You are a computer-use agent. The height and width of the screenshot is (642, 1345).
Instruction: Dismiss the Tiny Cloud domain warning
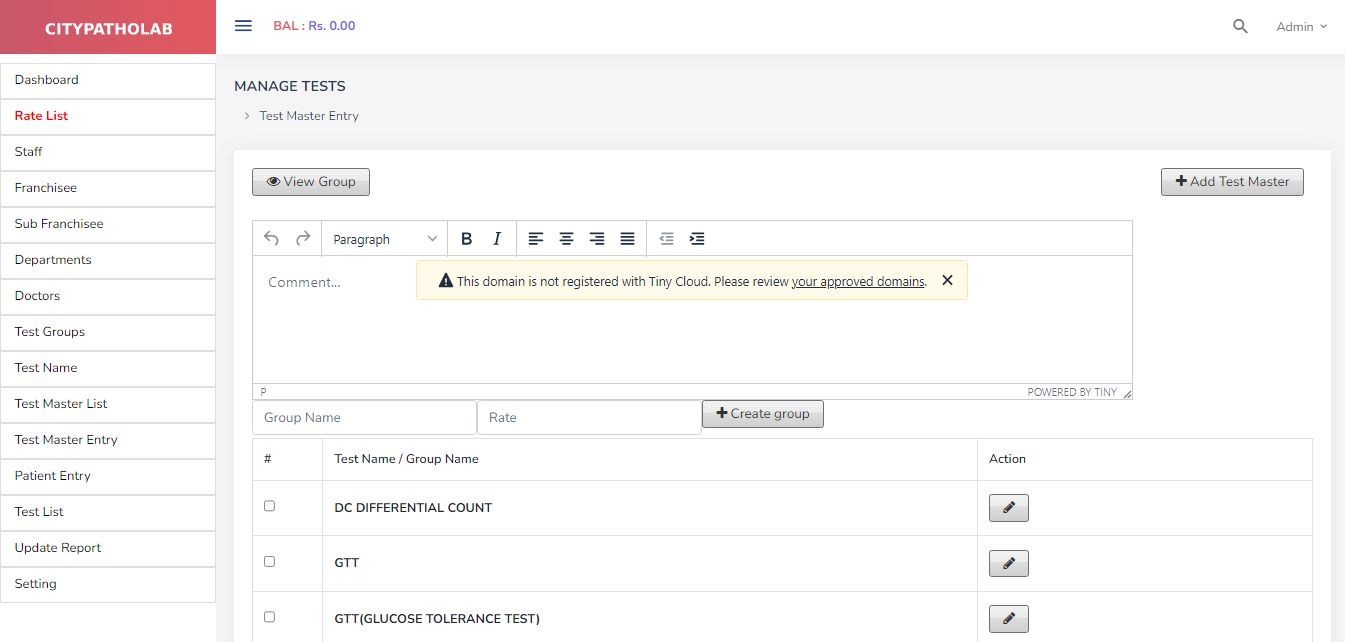click(947, 281)
